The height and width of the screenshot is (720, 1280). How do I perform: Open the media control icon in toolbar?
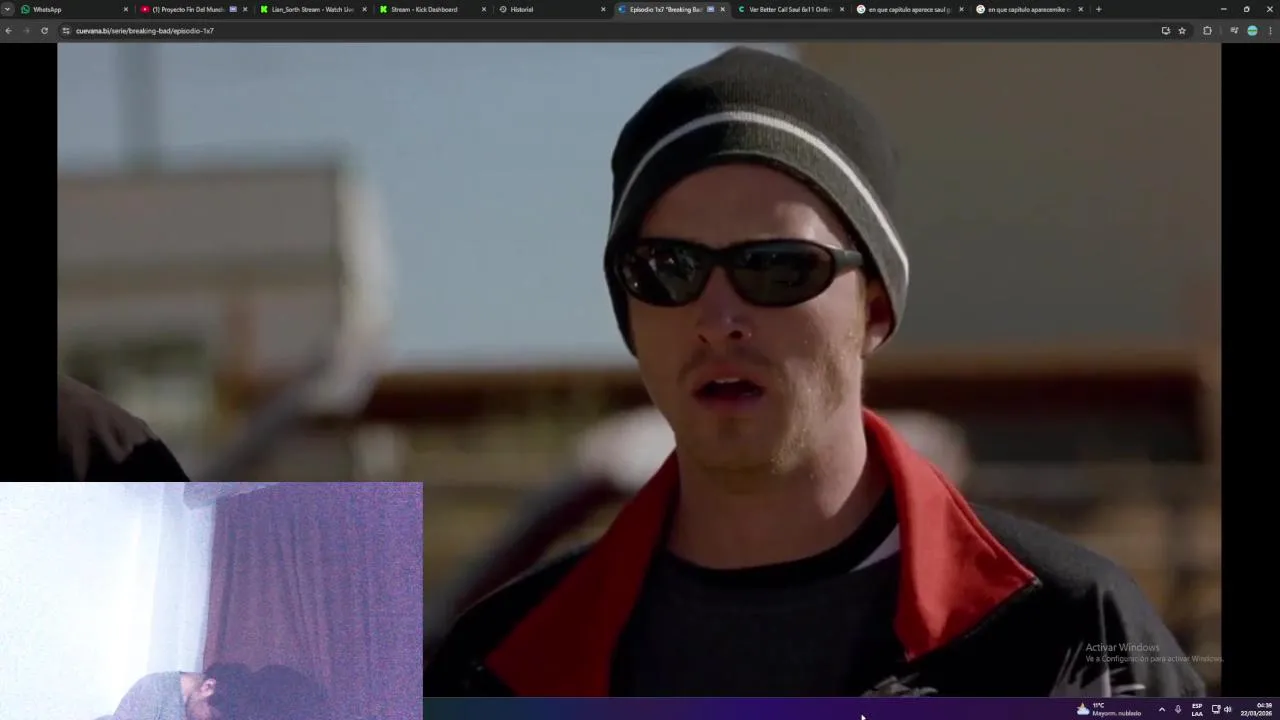(1234, 31)
